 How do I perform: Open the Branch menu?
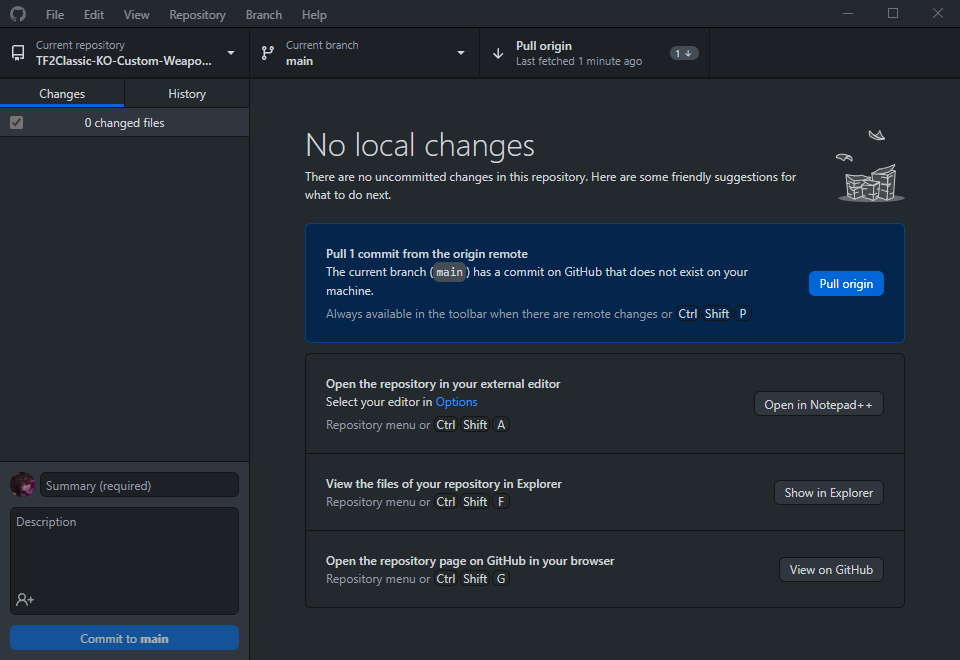click(x=264, y=14)
